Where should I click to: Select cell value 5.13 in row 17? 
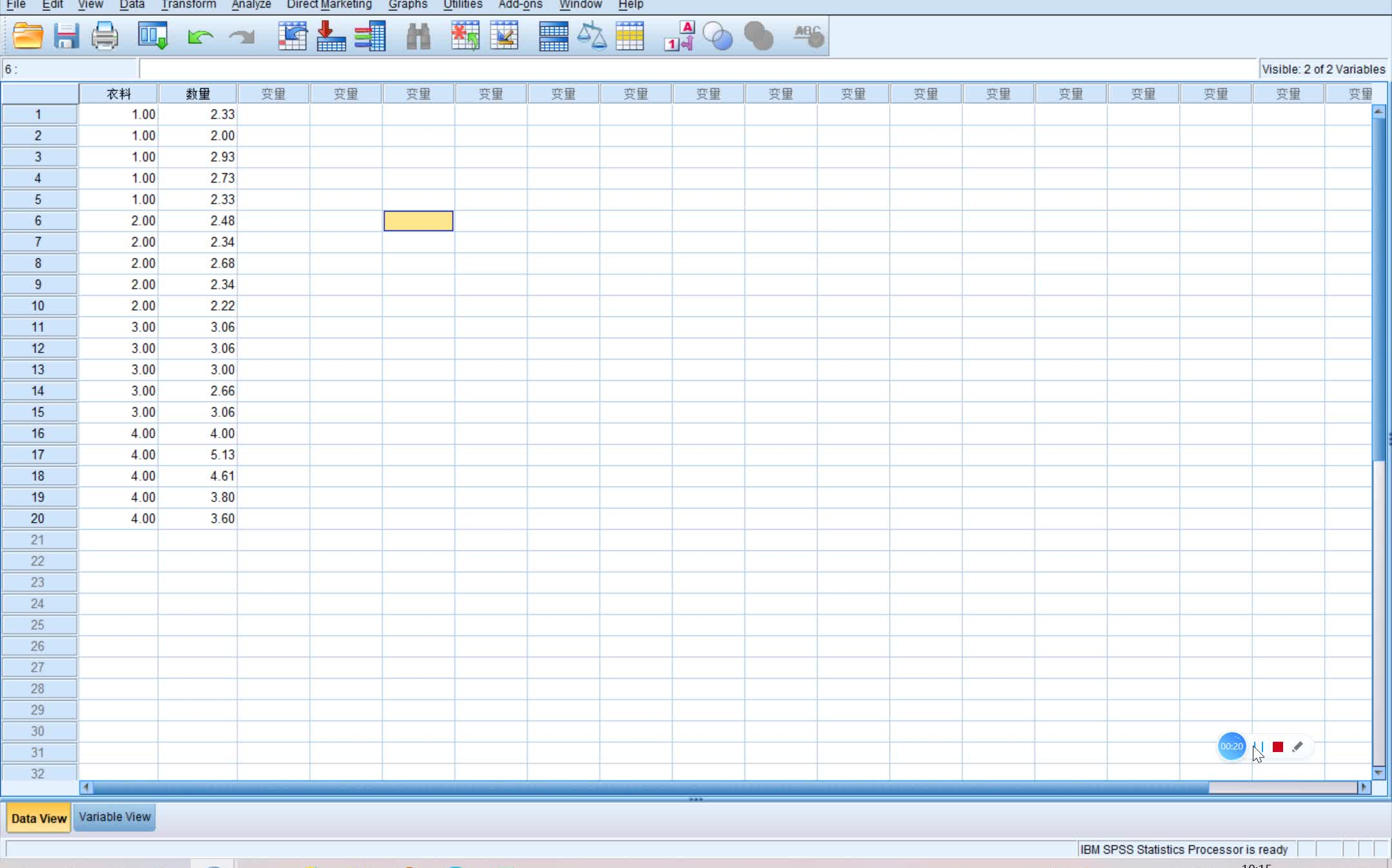pyautogui.click(x=198, y=455)
